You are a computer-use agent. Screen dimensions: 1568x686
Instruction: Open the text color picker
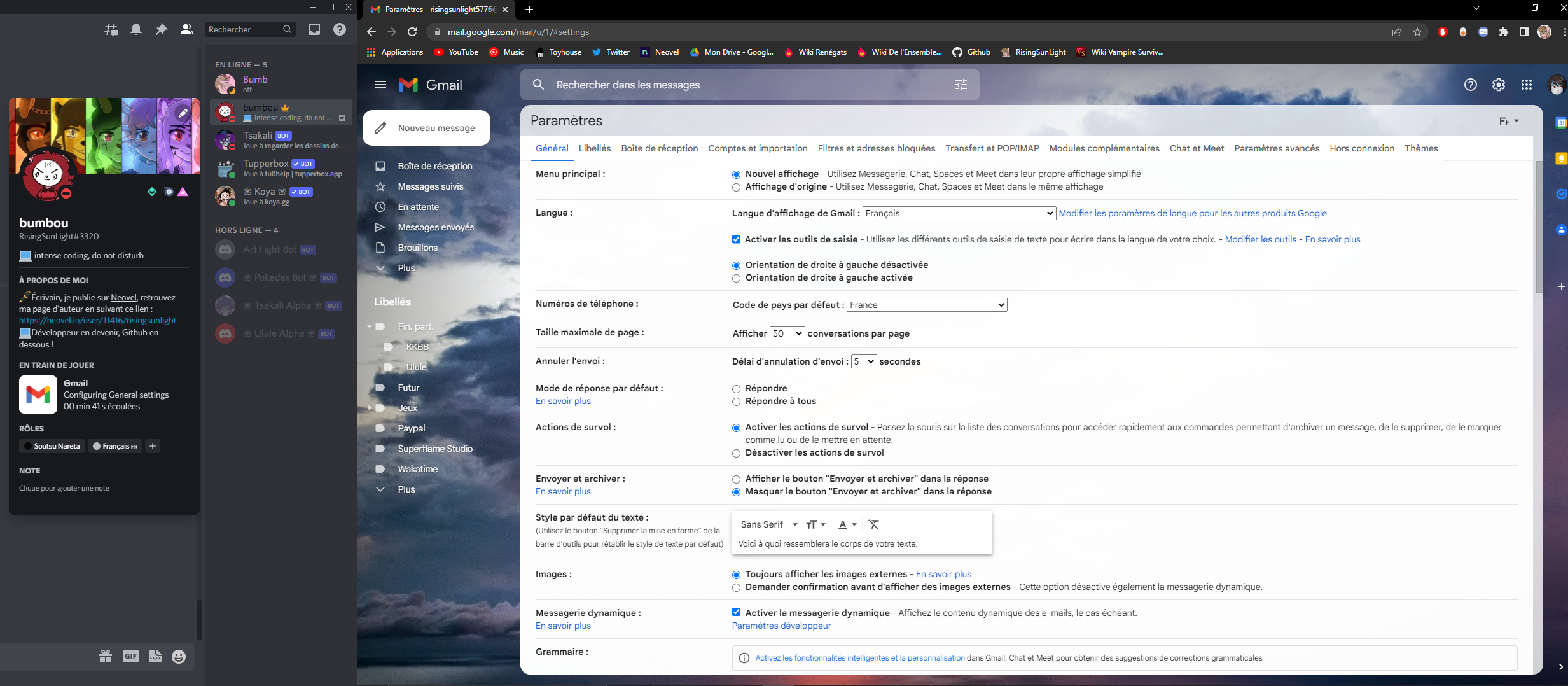coord(845,524)
